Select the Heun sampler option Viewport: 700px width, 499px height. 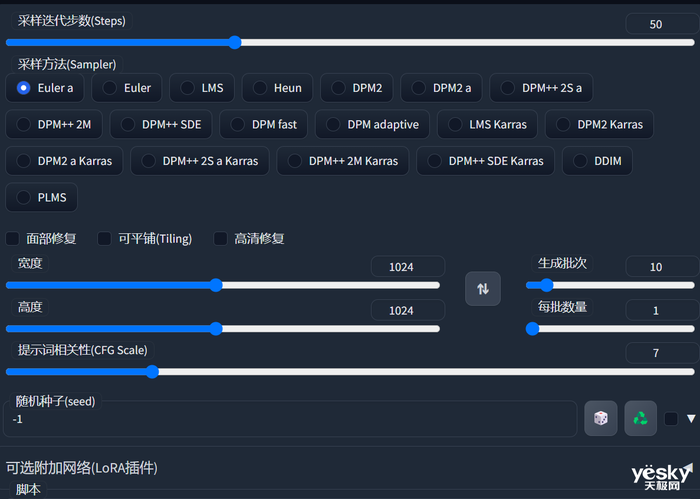tap(277, 88)
